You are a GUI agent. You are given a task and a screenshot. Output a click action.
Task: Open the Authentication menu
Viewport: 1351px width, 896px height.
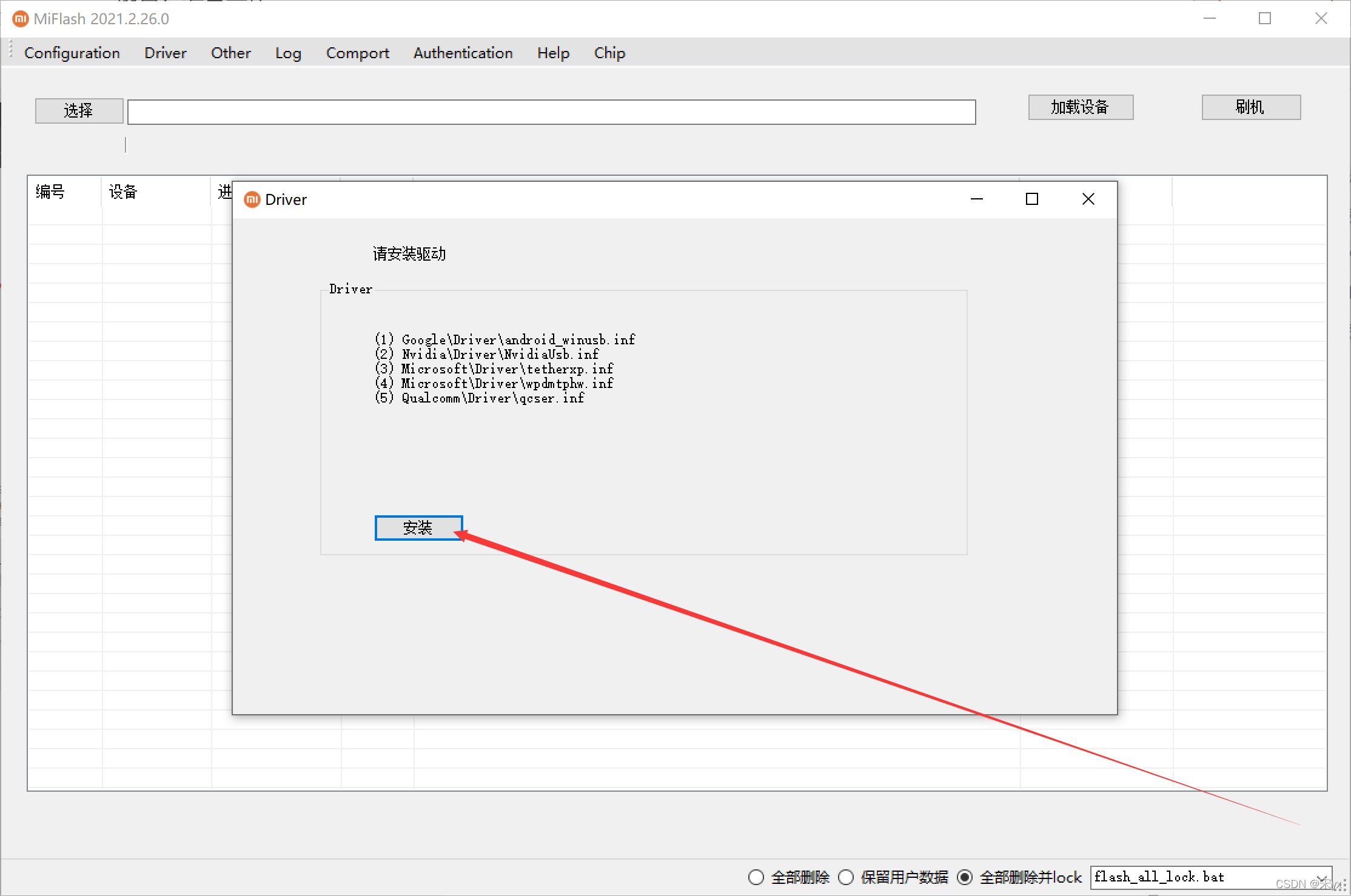pyautogui.click(x=463, y=53)
